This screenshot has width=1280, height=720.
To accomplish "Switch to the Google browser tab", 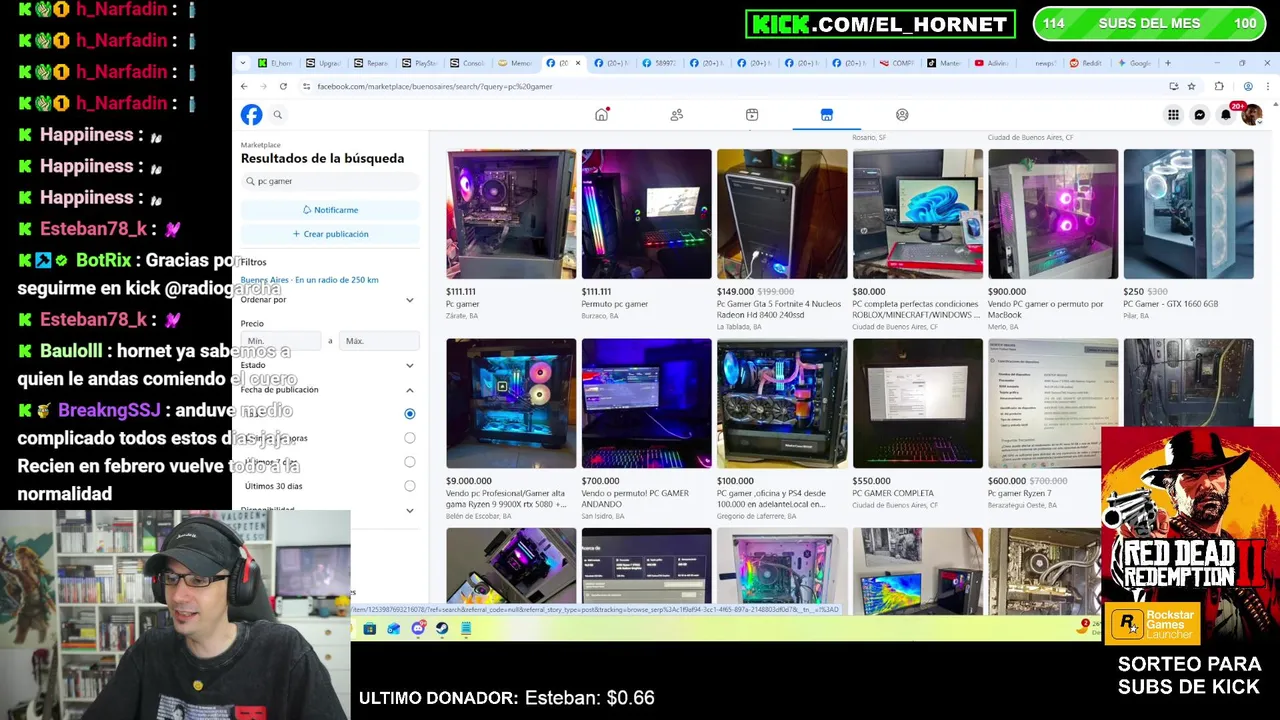I will 1135,63.
